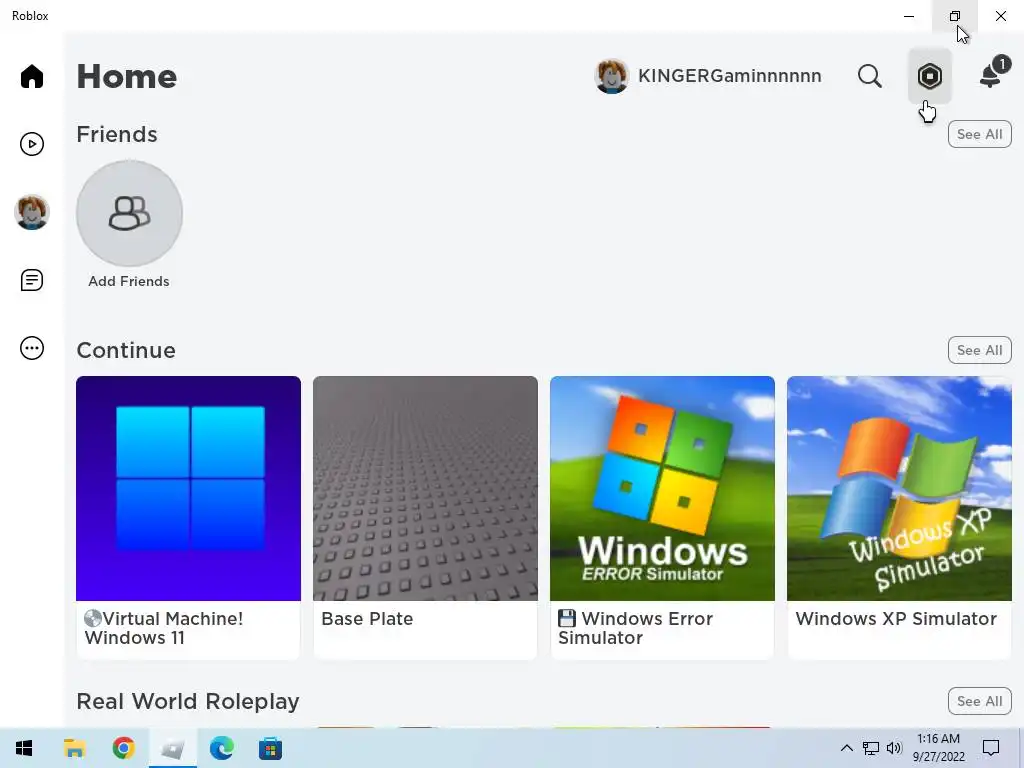Open the Home icon in the sidebar

click(31, 76)
